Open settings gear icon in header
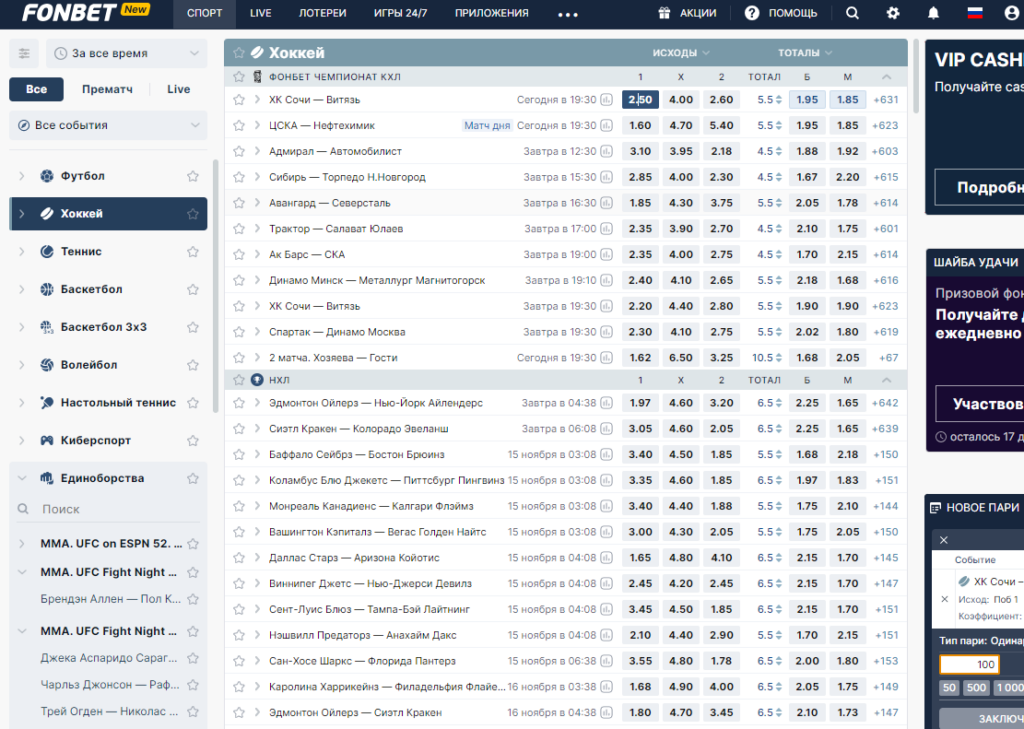 coord(893,13)
